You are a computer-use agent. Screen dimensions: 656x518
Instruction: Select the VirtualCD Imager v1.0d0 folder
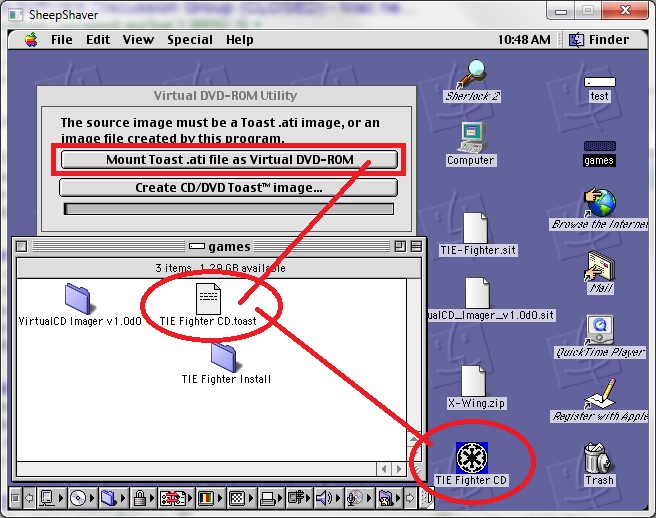pos(80,305)
